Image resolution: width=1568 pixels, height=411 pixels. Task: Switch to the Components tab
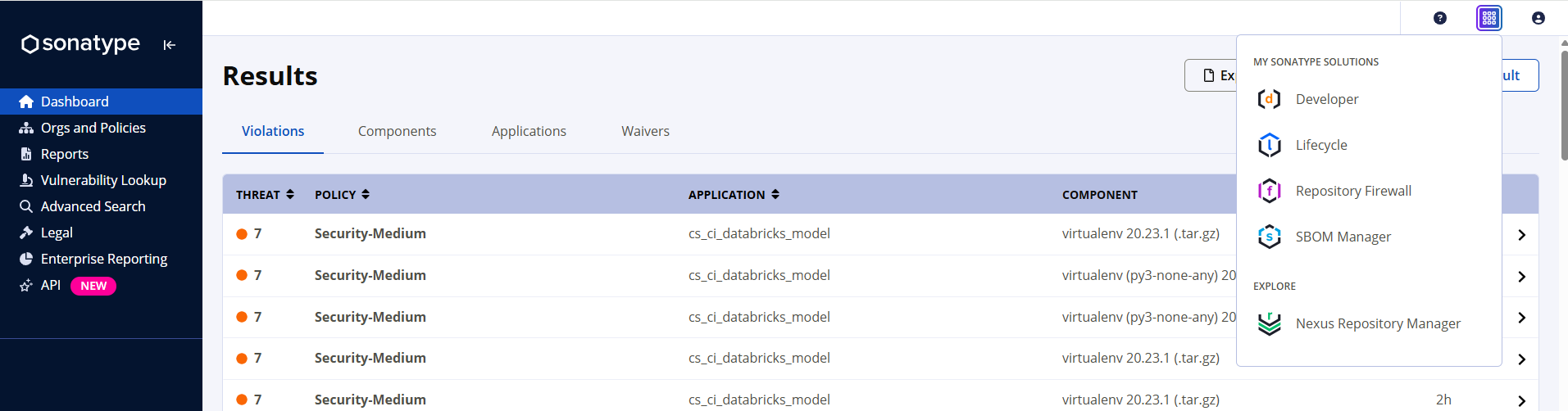[397, 131]
